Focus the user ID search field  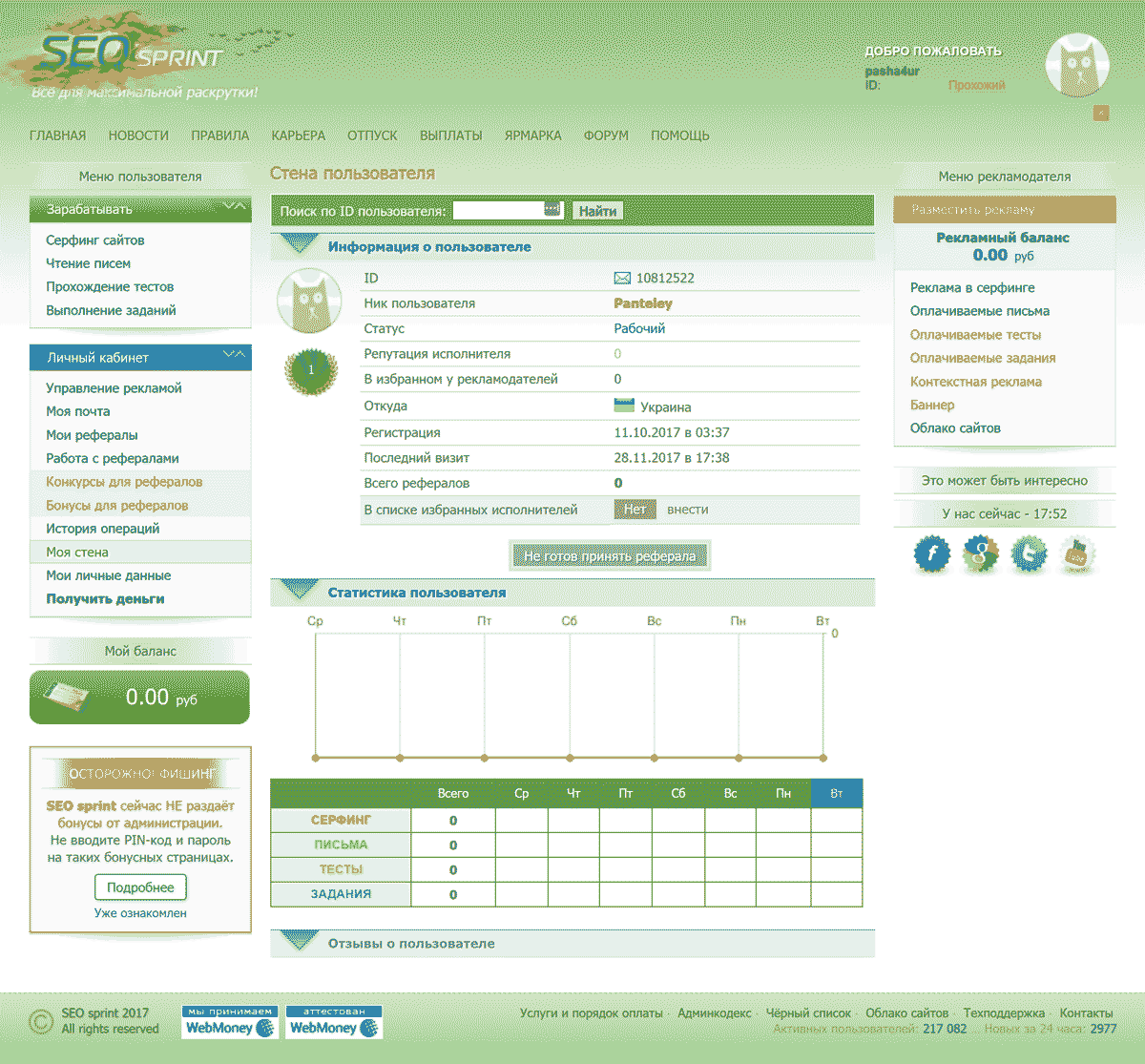coord(510,210)
